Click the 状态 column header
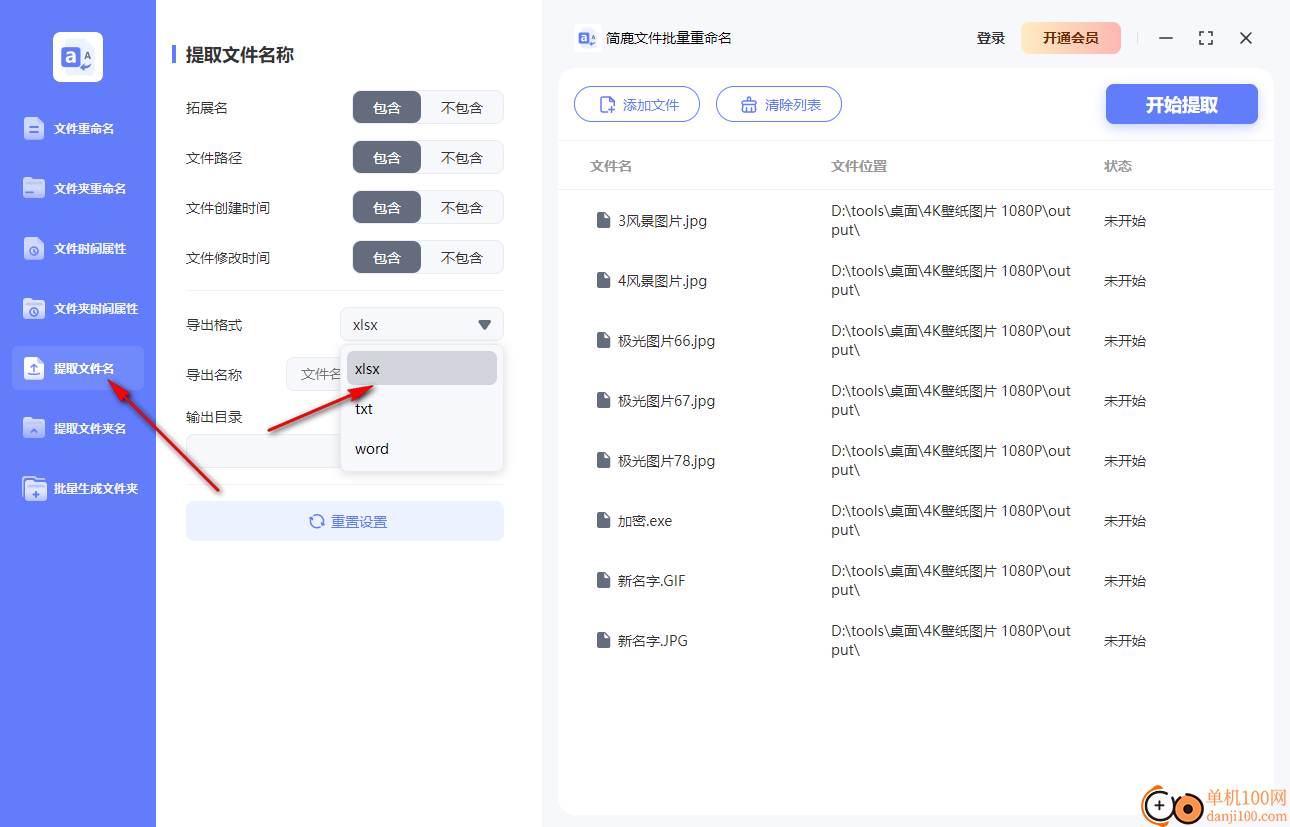Viewport: 1290px width, 827px height. pyautogui.click(x=1118, y=166)
